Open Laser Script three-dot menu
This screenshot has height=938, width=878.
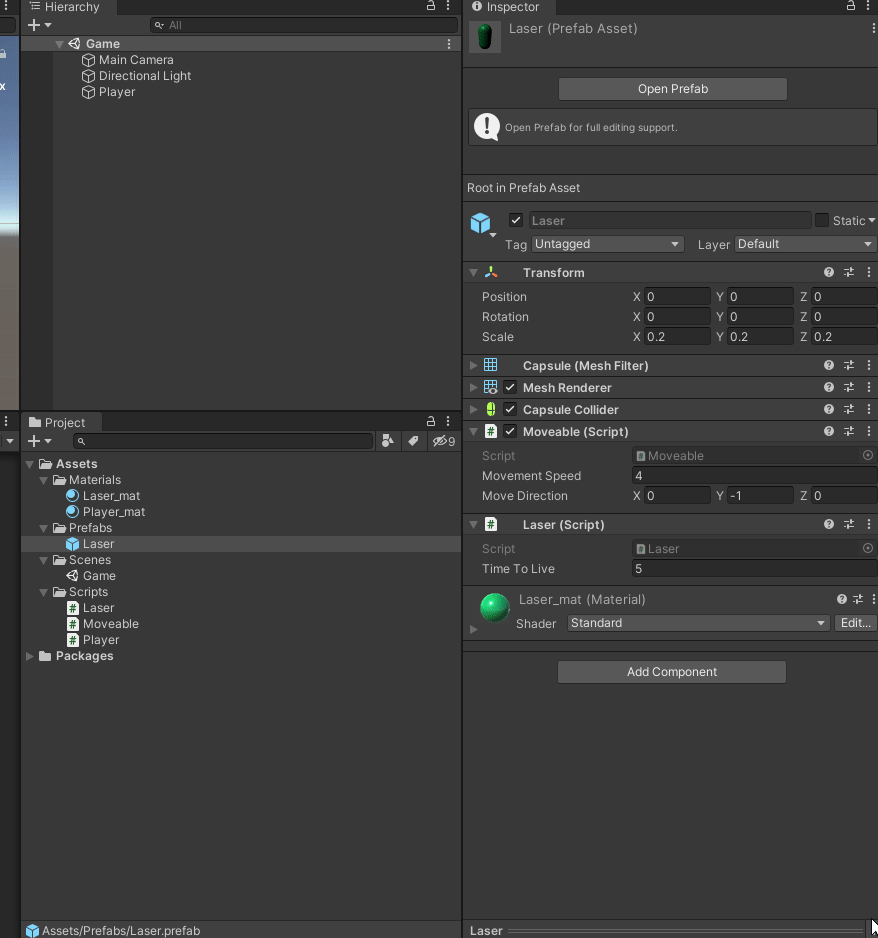[869, 524]
